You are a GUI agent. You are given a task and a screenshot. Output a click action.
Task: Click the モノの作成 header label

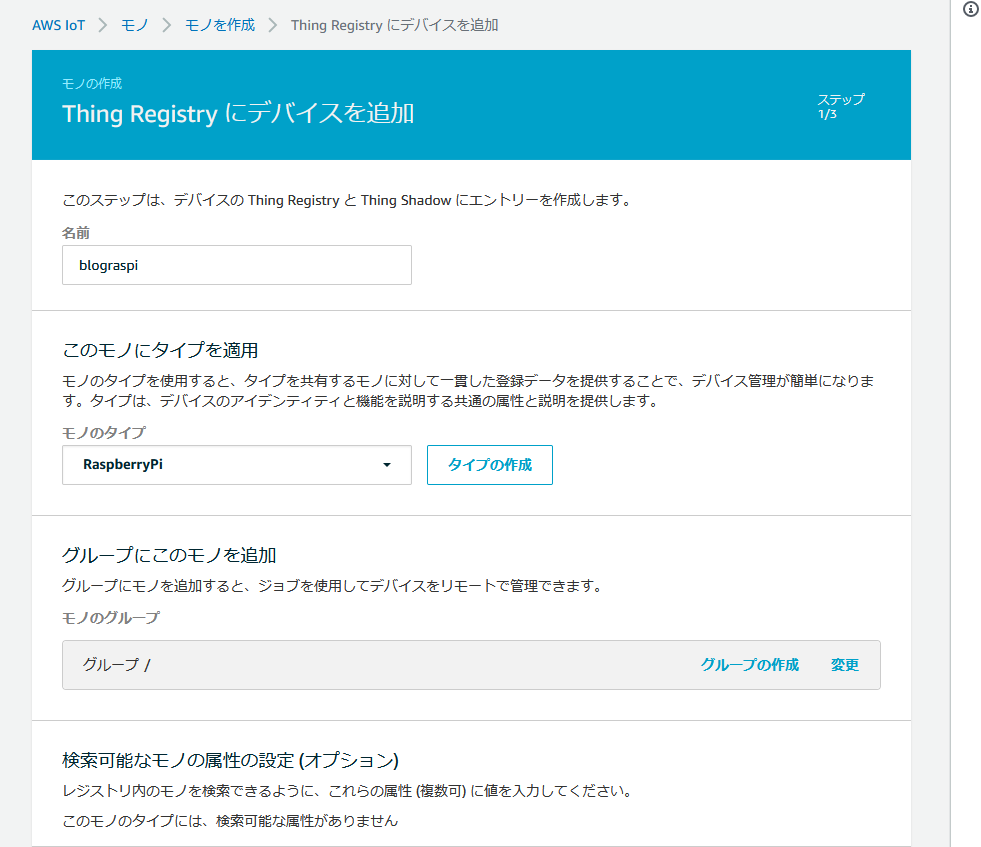point(92,83)
